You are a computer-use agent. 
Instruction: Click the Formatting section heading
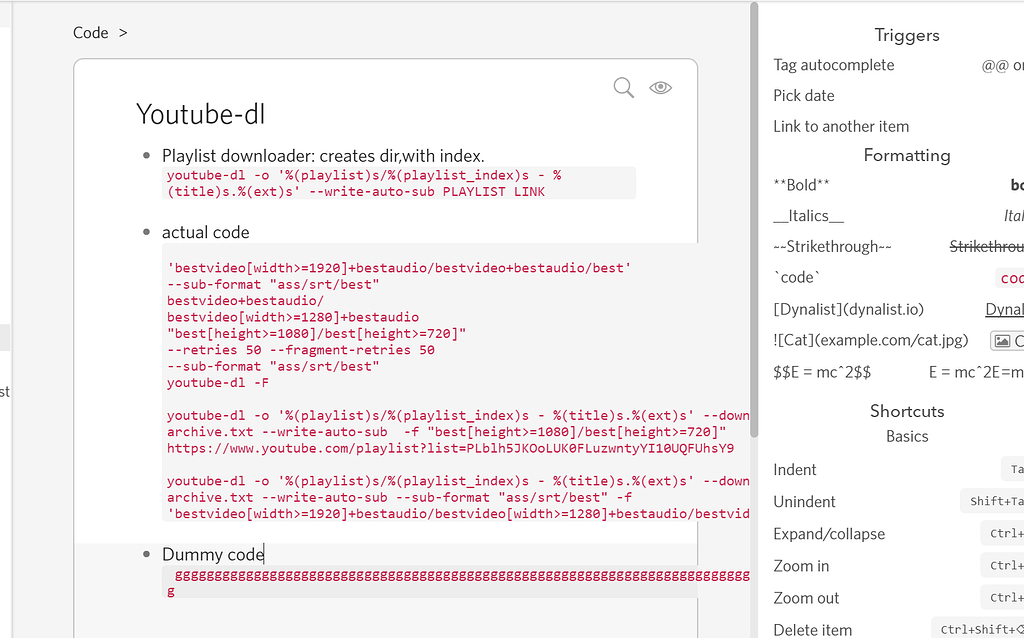pyautogui.click(x=906, y=155)
